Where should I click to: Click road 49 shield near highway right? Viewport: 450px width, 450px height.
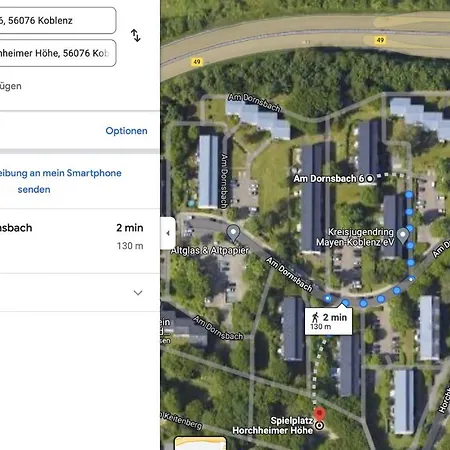click(380, 40)
